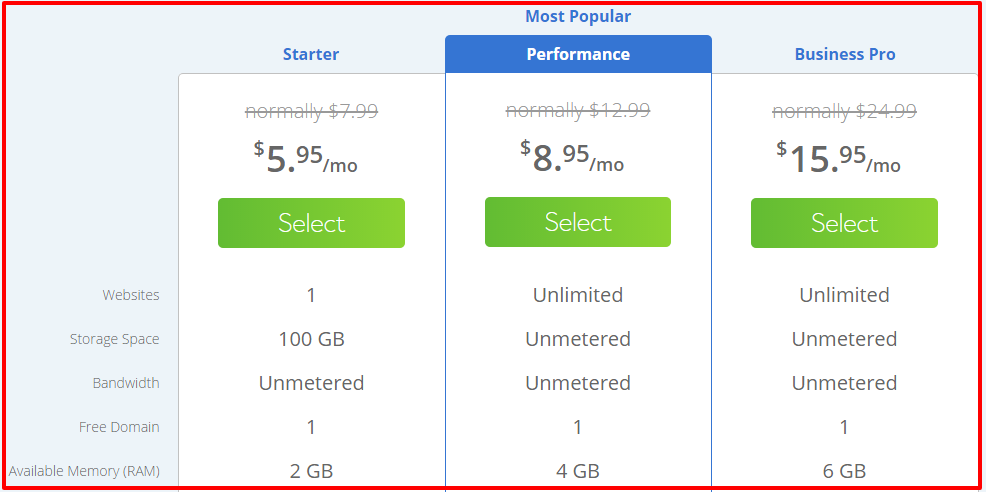
Task: Click the 100 GB storage value
Action: point(311,339)
